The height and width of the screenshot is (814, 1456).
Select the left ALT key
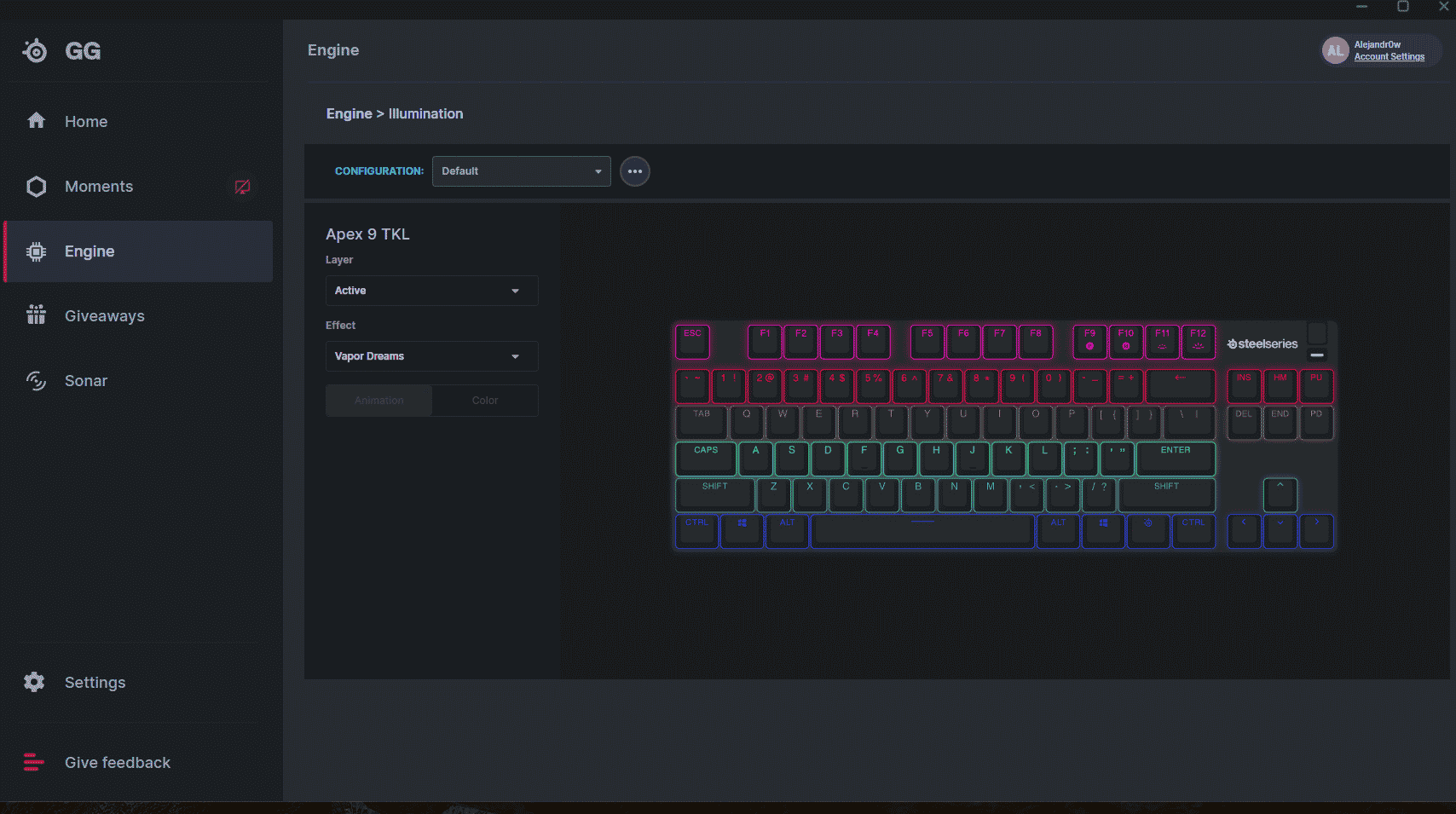(787, 531)
